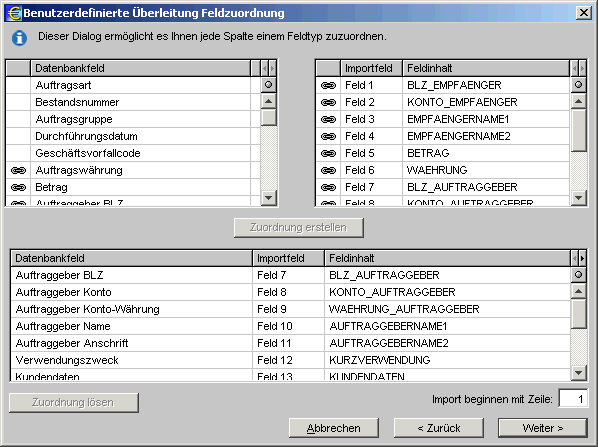Click the link icon next to Feld 7
The height and width of the screenshot is (447, 598).
(x=328, y=187)
